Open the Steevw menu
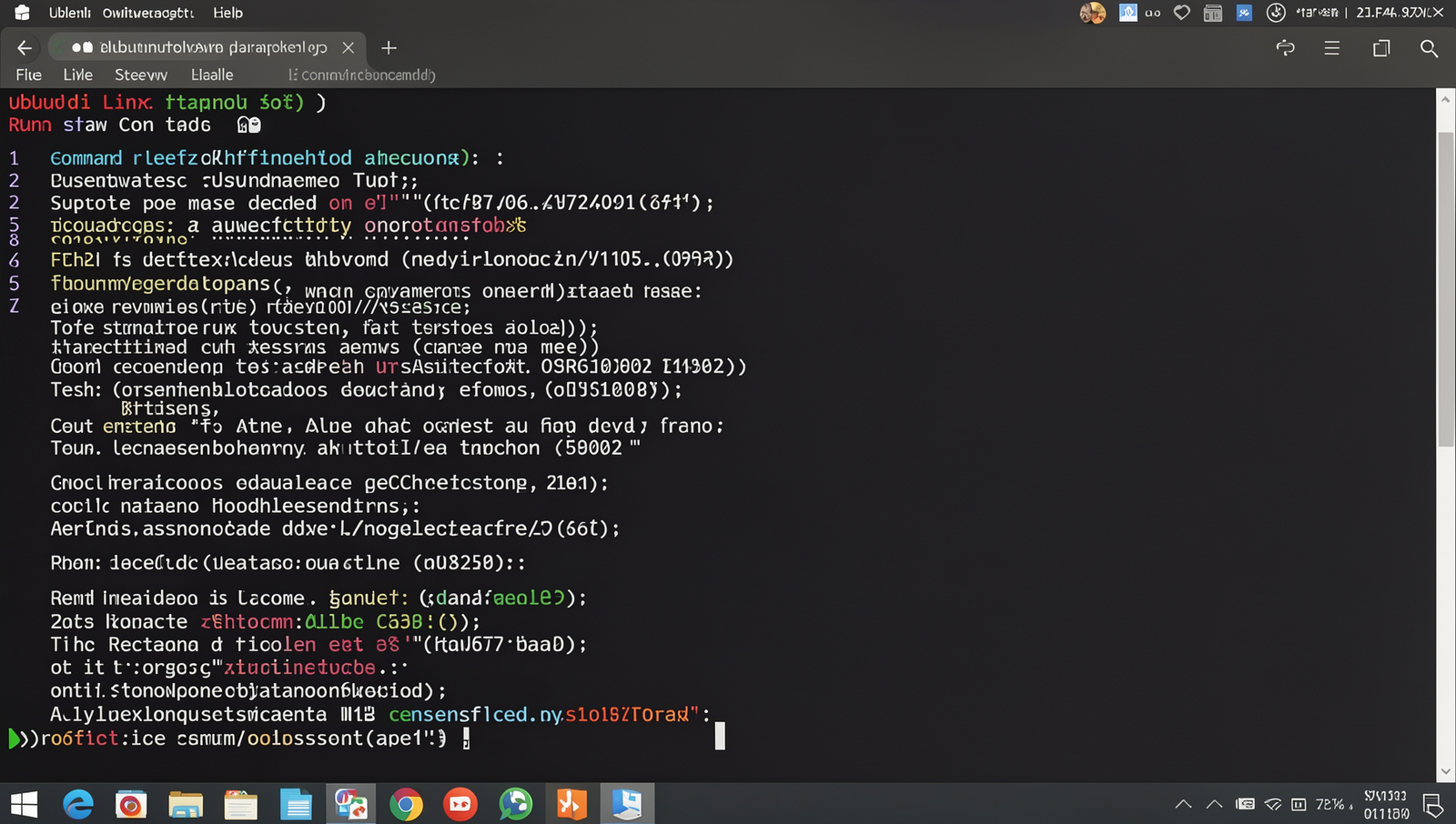Screen dimensions: 1456x824 (x=141, y=75)
